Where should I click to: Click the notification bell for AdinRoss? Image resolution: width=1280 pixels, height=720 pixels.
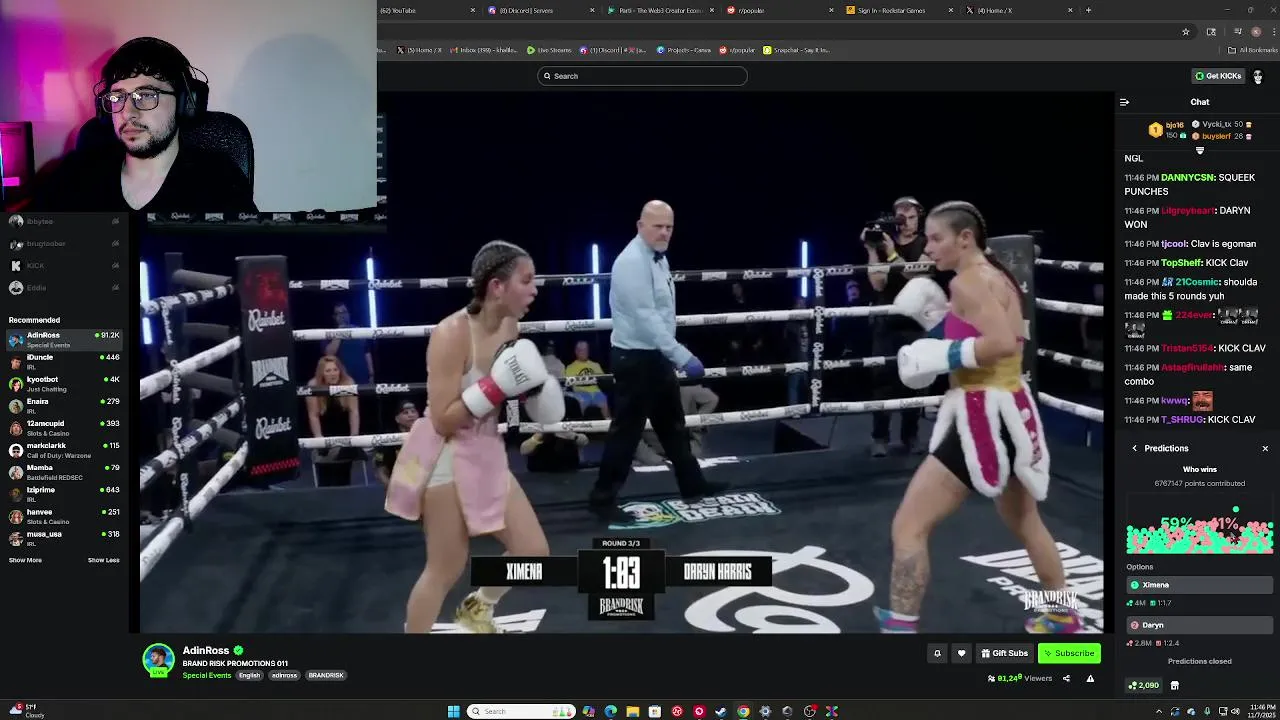(937, 653)
